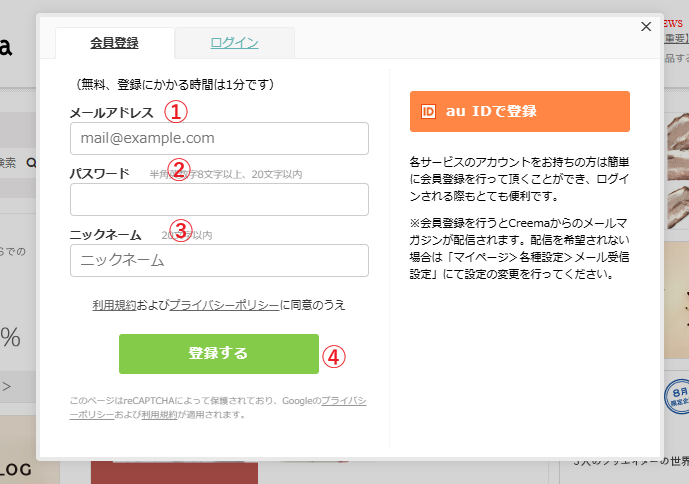Click the ID icon on the au button

point(428,111)
